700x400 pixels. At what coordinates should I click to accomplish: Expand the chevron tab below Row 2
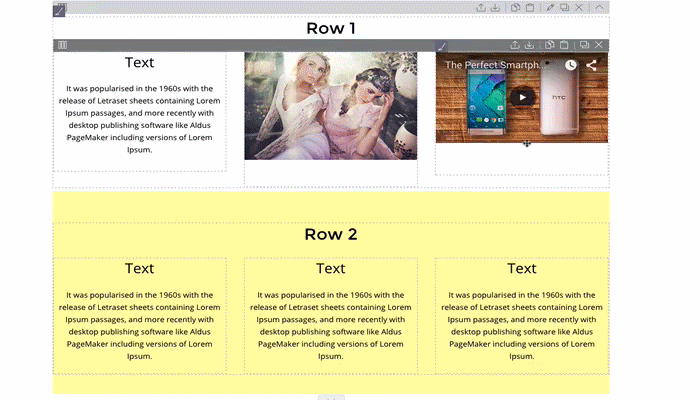coord(331,397)
